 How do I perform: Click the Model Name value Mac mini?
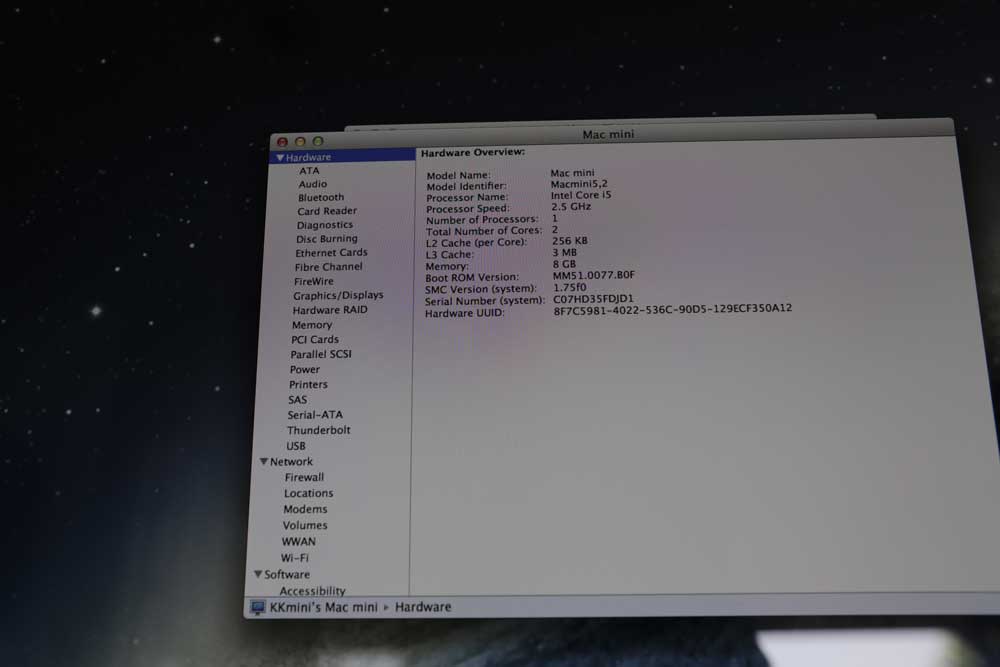[572, 173]
